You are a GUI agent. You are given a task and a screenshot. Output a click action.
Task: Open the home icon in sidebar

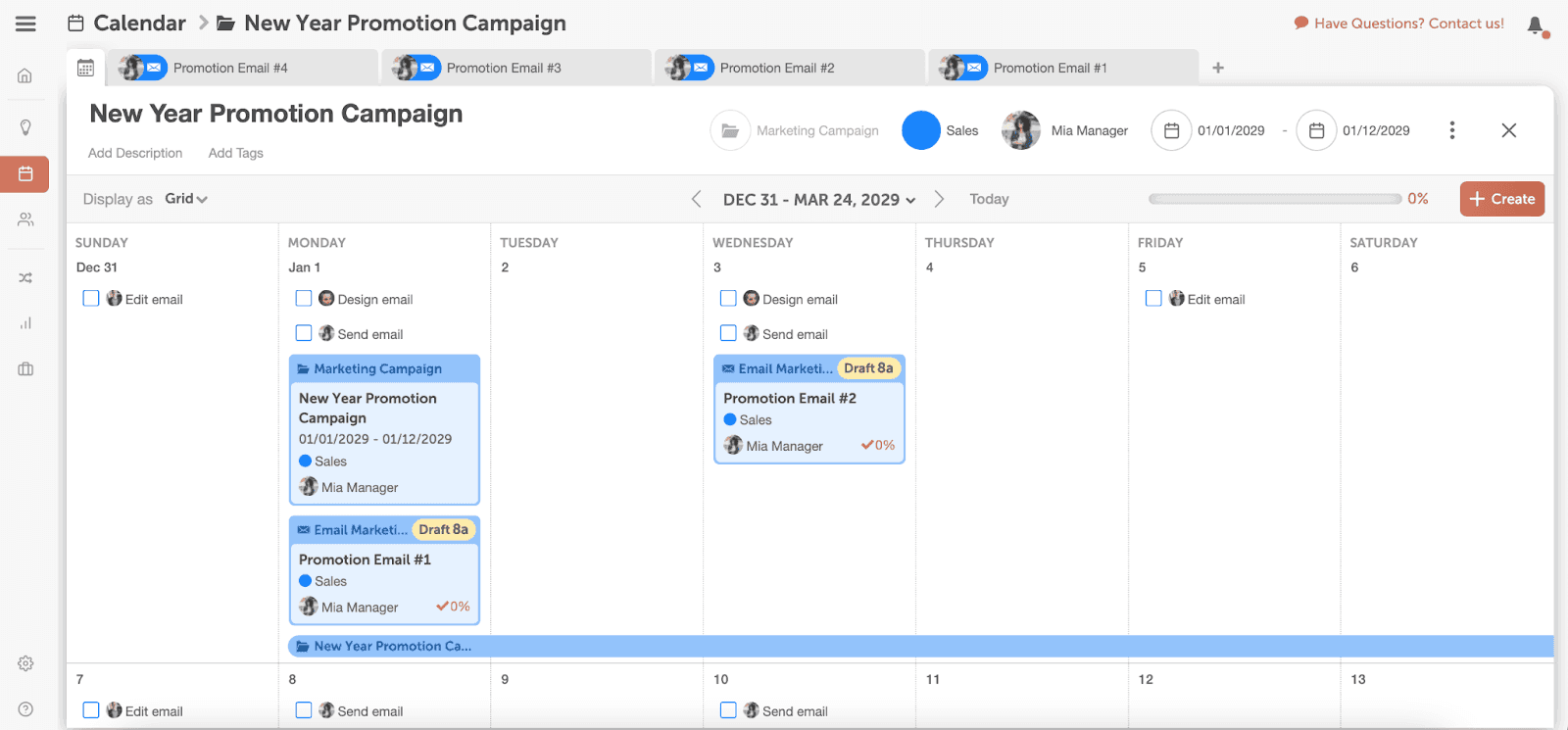click(25, 76)
